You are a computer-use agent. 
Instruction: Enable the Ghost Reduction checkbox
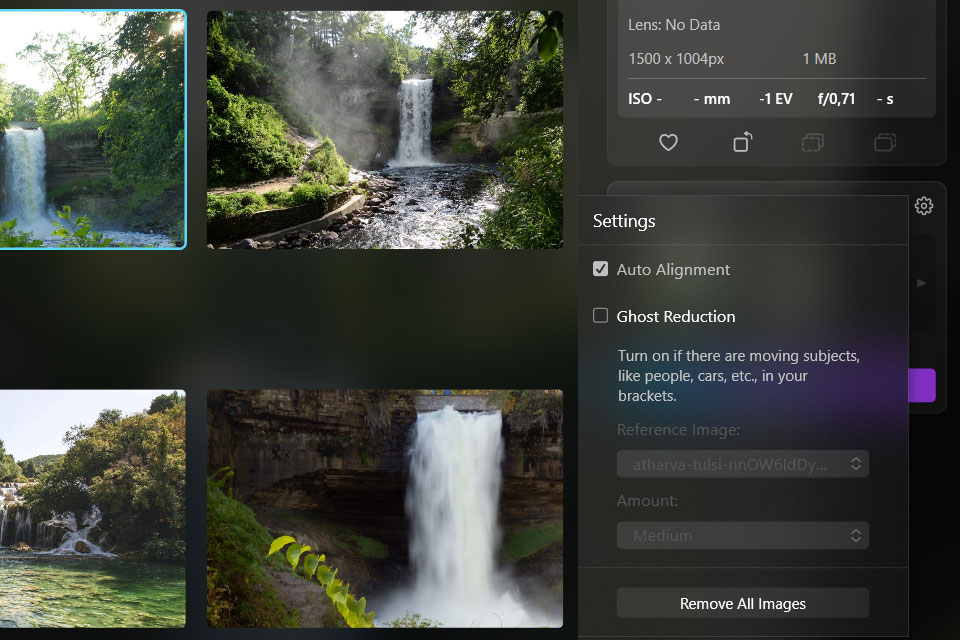[601, 316]
